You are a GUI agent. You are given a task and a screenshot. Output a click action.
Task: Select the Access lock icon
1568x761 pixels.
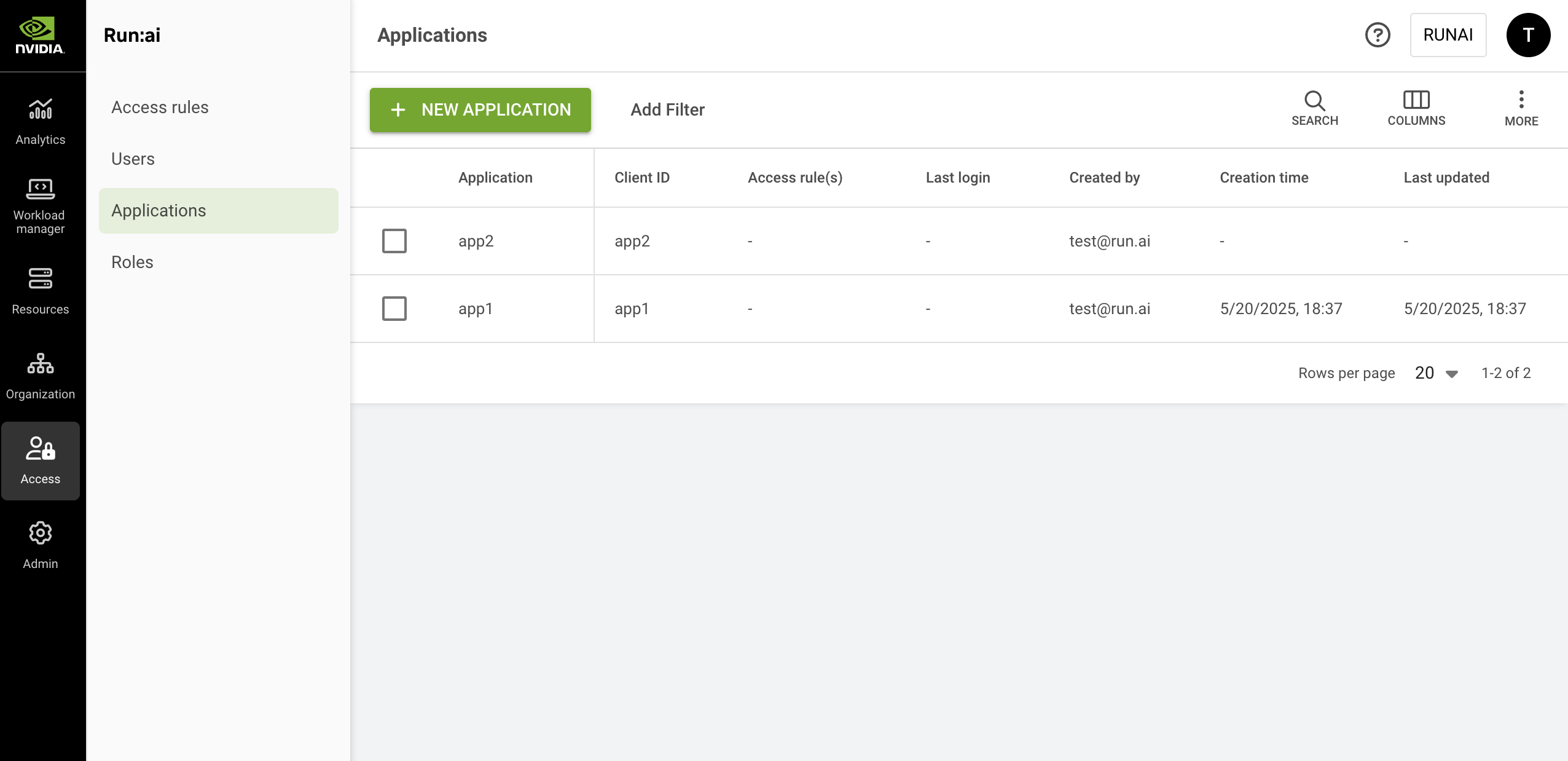41,449
